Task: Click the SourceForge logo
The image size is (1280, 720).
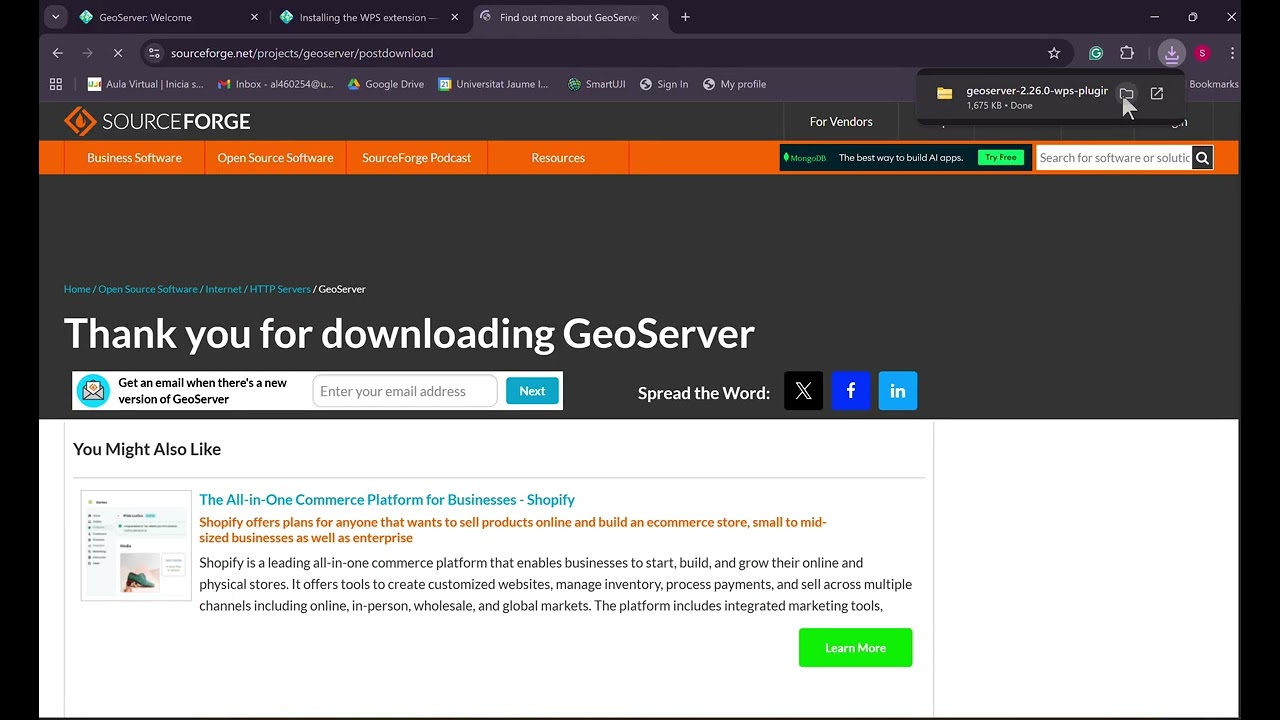Action: 157,121
